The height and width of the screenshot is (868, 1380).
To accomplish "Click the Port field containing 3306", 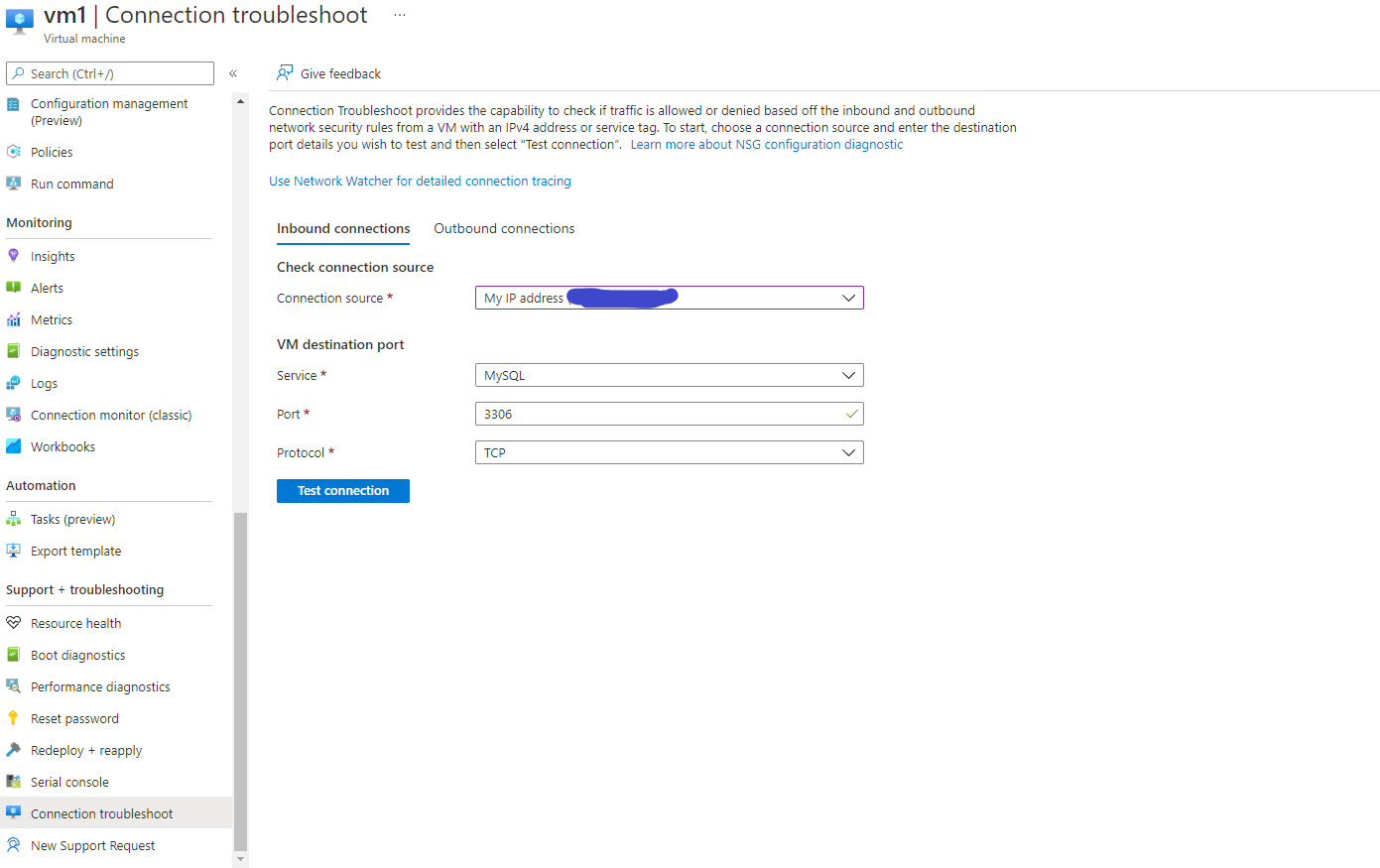I will (x=660, y=414).
